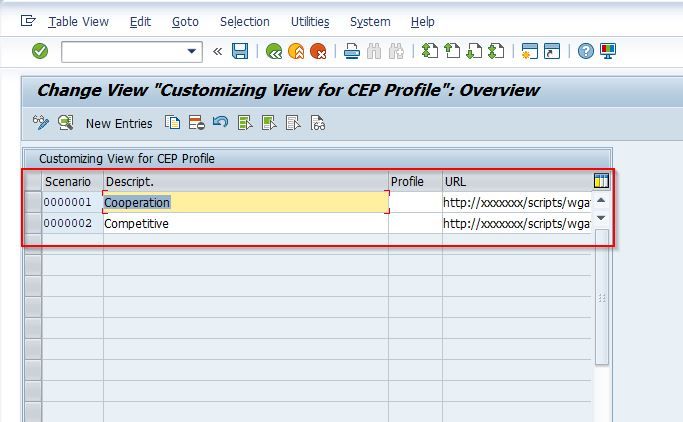Open the System menu

[x=370, y=22]
